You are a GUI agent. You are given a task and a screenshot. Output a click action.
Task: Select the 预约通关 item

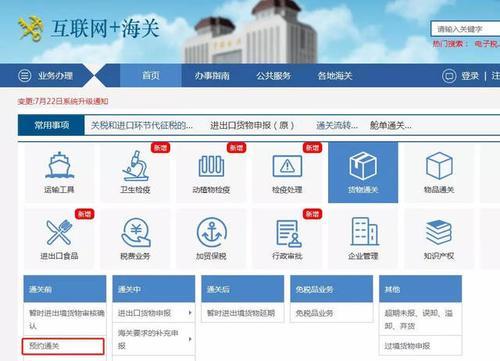[x=63, y=346]
